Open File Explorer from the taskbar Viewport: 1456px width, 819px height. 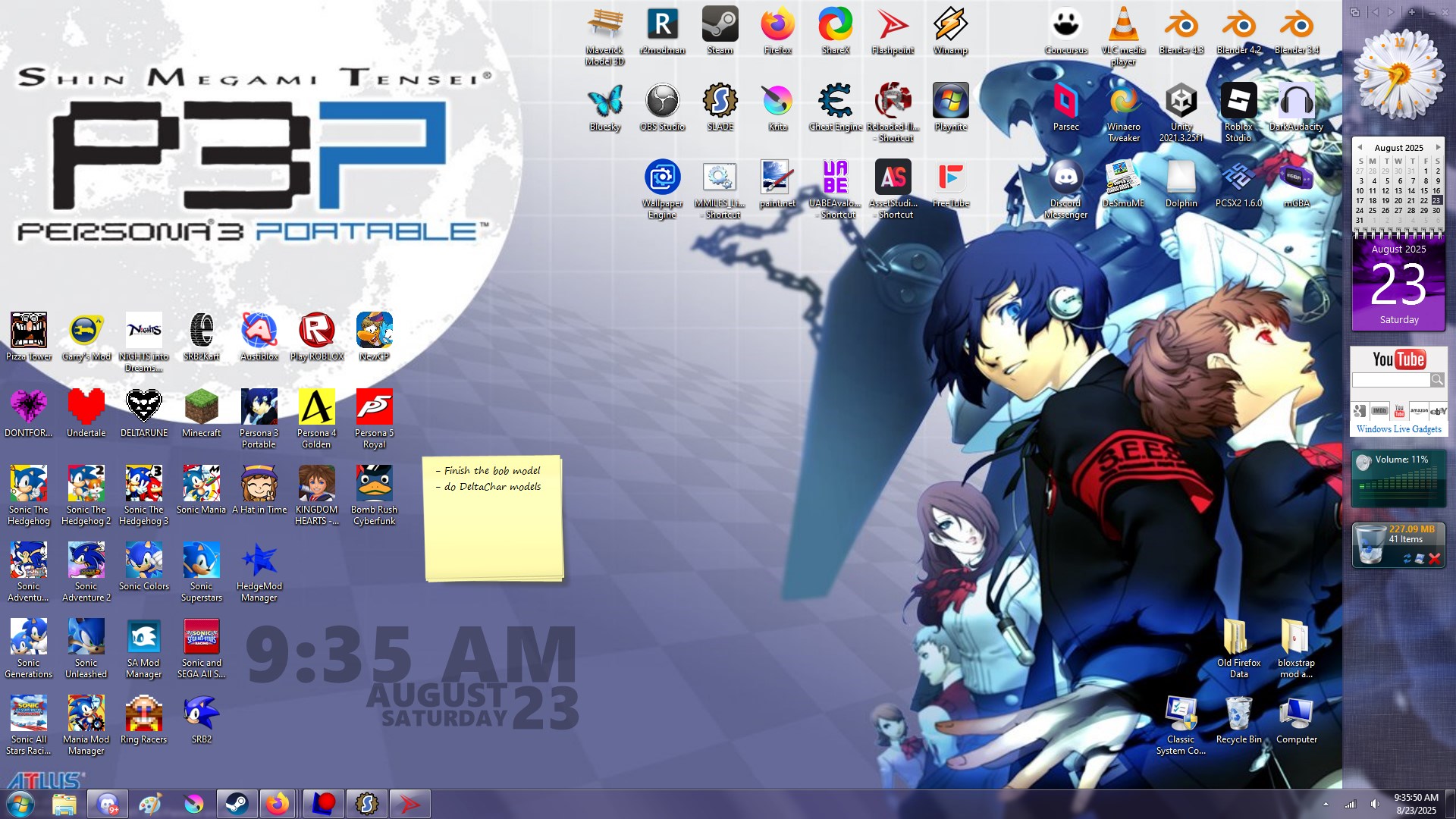click(64, 804)
